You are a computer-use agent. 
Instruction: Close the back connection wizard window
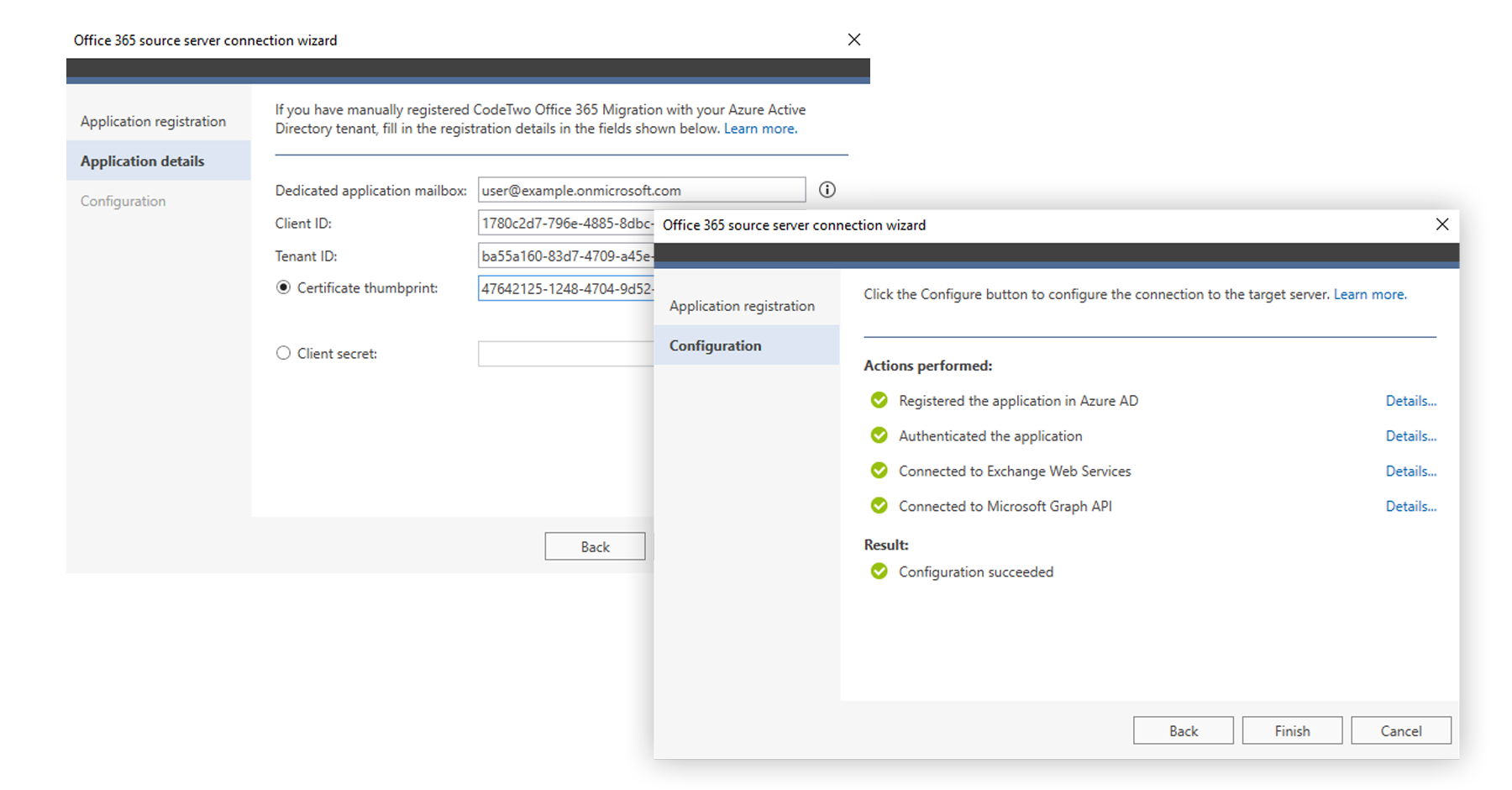click(x=854, y=39)
